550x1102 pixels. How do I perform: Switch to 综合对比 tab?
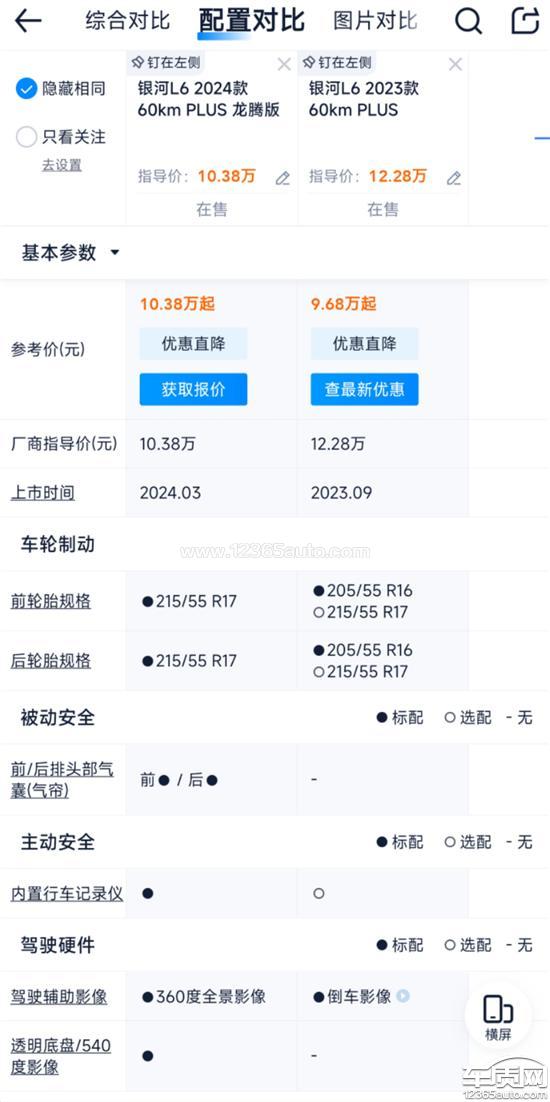point(128,20)
